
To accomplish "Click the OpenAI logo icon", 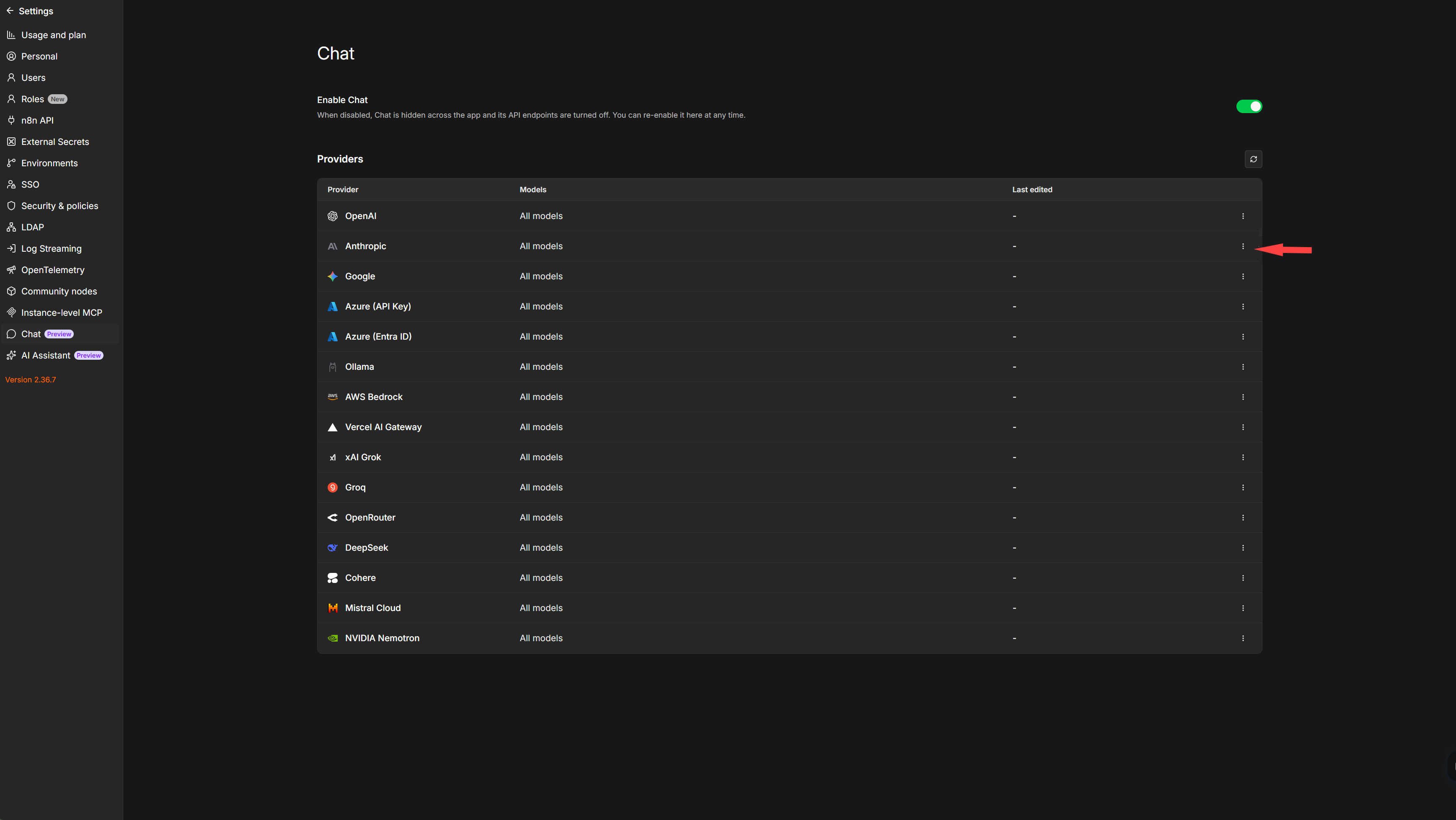I will coord(332,216).
